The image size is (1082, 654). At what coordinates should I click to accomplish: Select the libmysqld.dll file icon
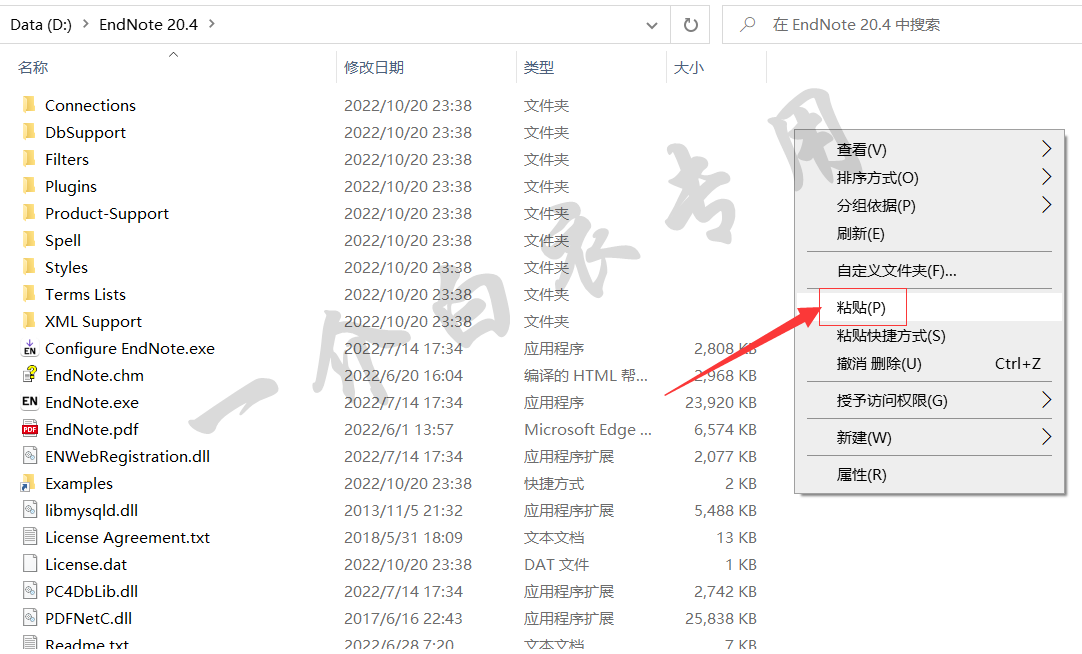[29, 510]
